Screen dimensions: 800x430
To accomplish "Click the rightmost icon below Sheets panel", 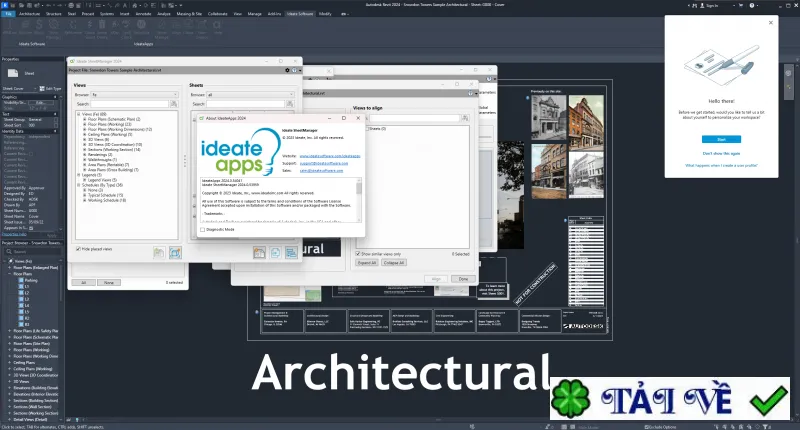I will click(291, 252).
